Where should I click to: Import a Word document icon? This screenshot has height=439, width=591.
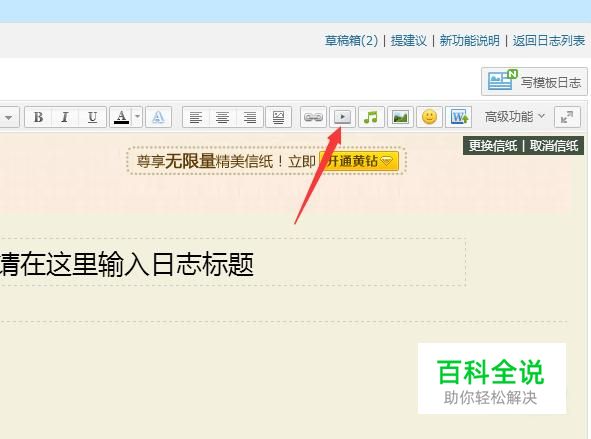coord(458,117)
